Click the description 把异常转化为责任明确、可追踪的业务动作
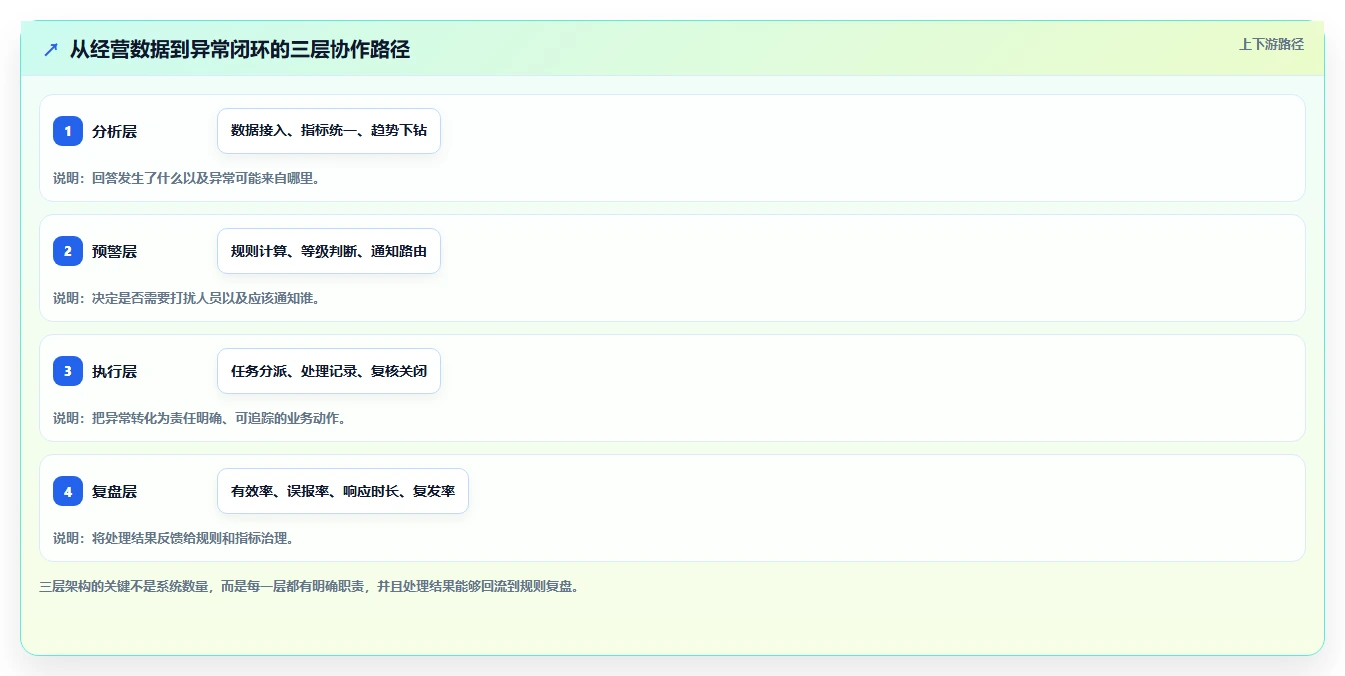This screenshot has width=1345, height=676. [219, 418]
